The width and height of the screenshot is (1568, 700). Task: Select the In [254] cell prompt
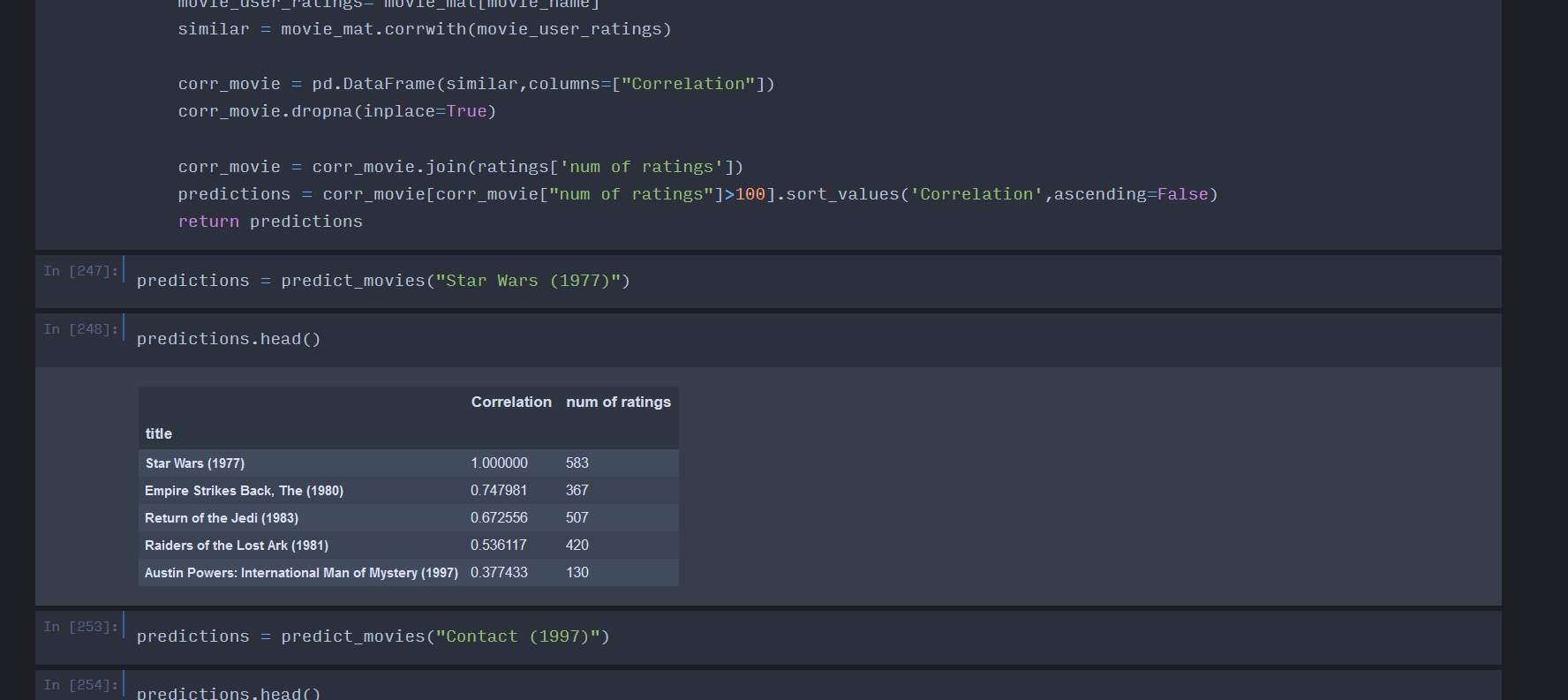point(80,685)
